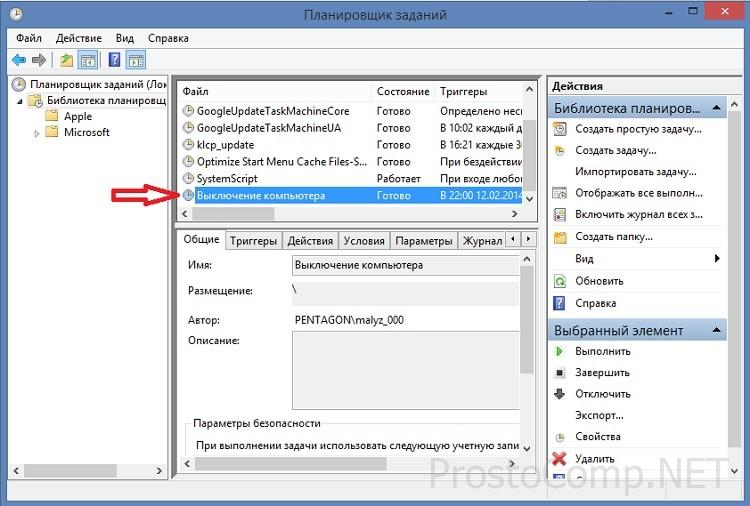Toggle the action pane toolbar icon
Viewport: 750px width, 506px height.
(136, 60)
